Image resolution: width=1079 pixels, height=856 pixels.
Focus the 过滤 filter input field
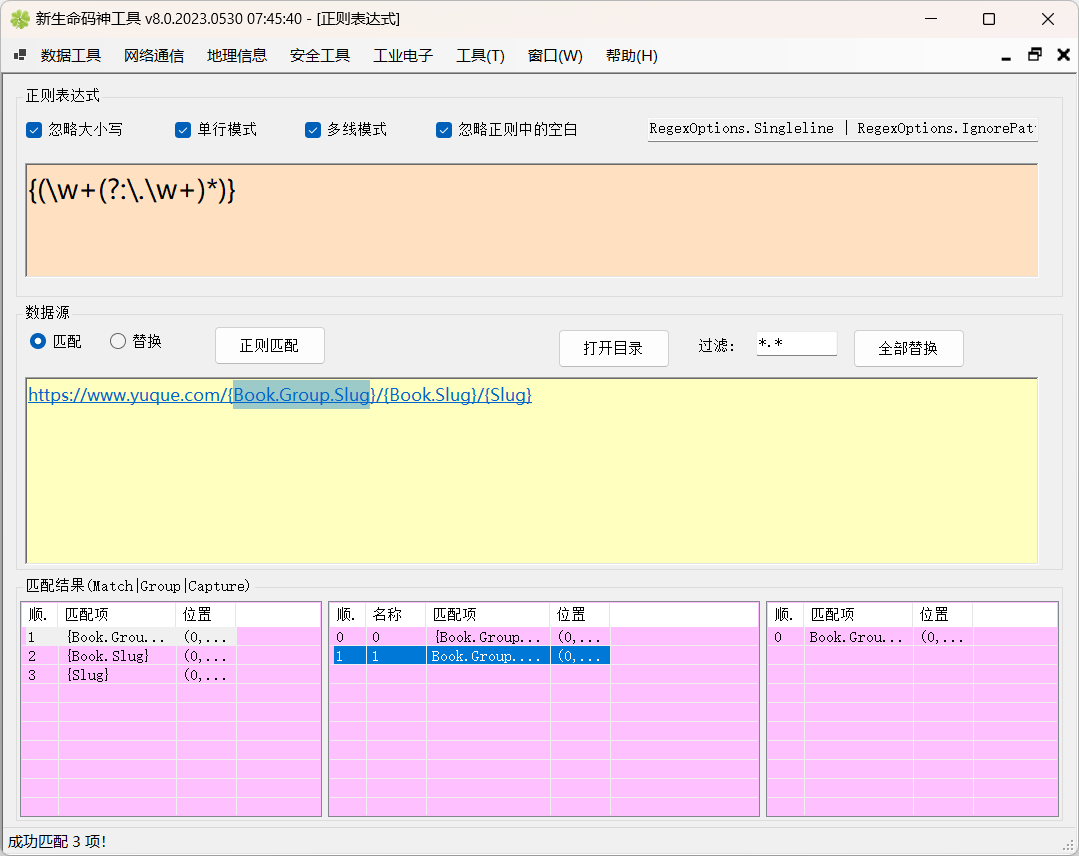click(x=797, y=343)
